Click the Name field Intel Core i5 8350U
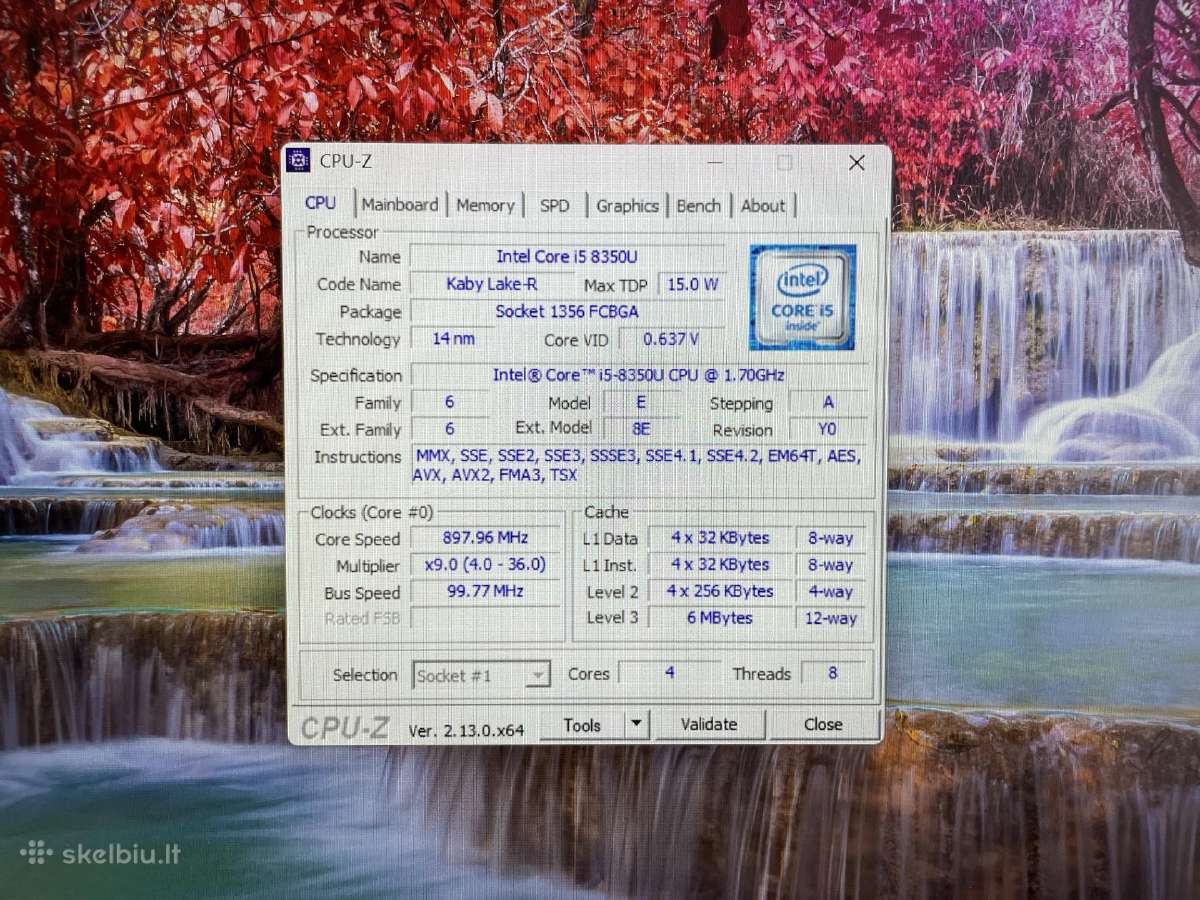This screenshot has height=900, width=1200. (567, 257)
